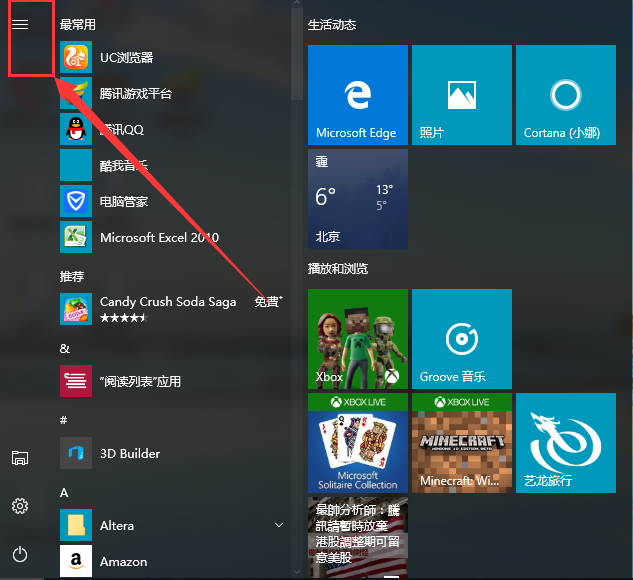Screen dimensions: 633x580
Task: Click the 推荐 heading
Action: tap(72, 276)
